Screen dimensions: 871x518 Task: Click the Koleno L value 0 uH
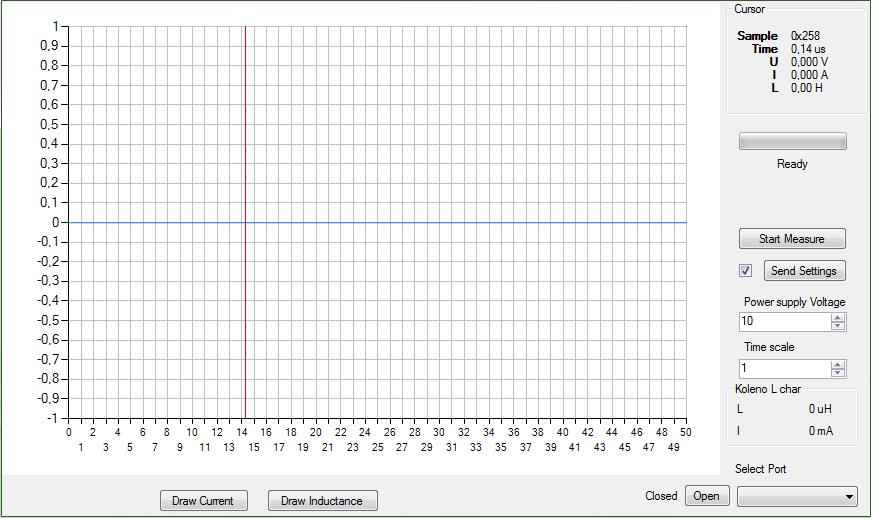(x=820, y=409)
